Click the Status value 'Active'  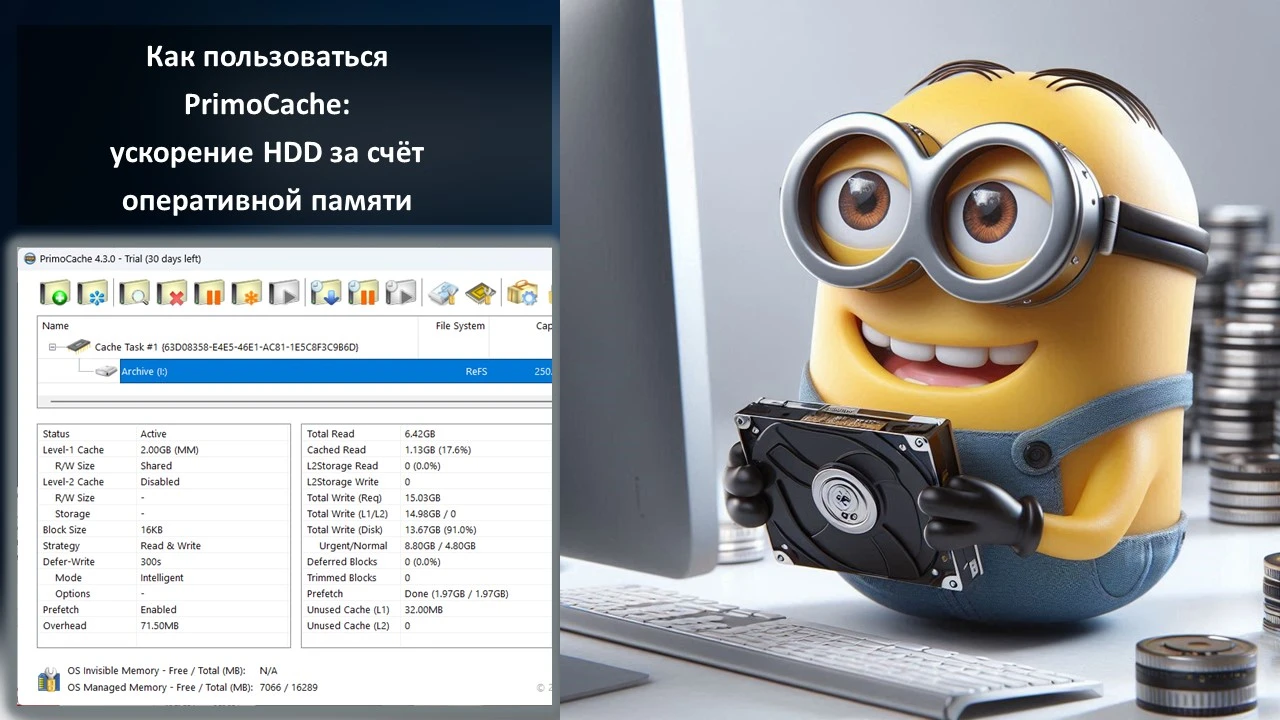pyautogui.click(x=153, y=434)
